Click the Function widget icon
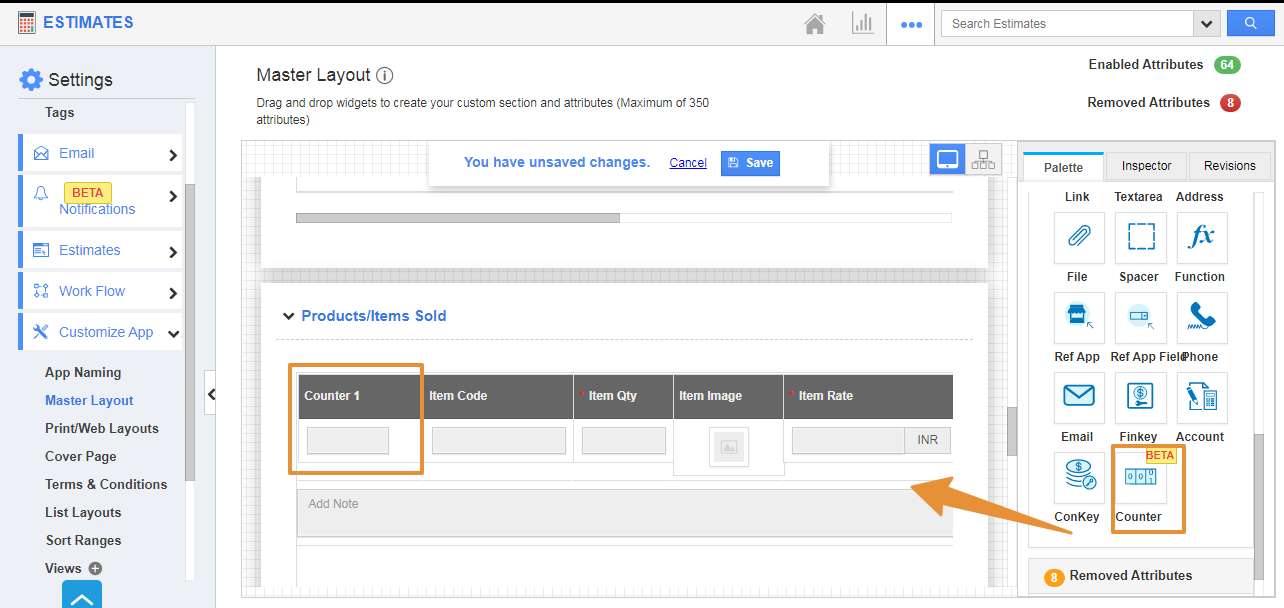The image size is (1284, 608). (x=1201, y=238)
